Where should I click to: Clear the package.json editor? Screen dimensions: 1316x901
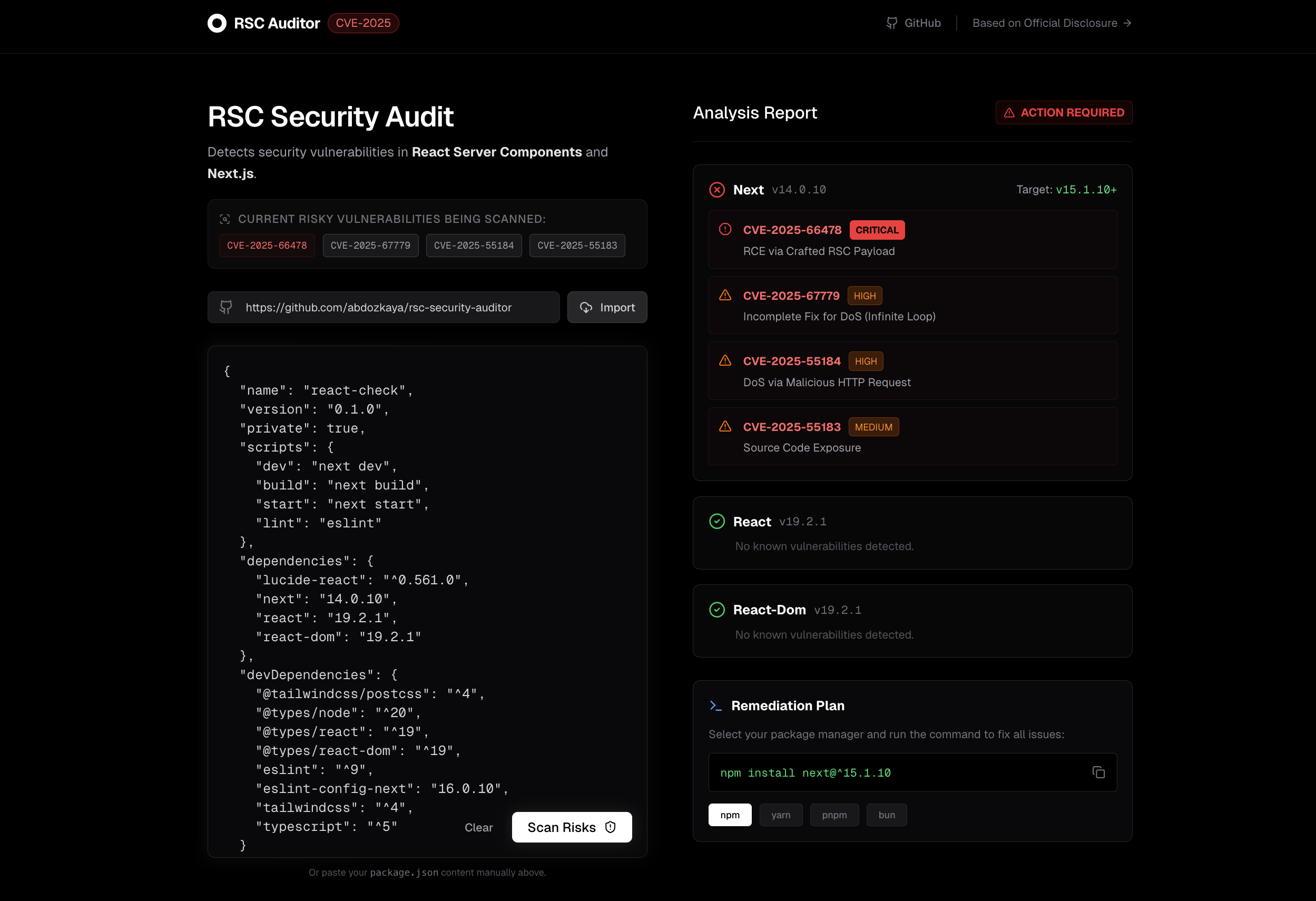pyautogui.click(x=478, y=827)
